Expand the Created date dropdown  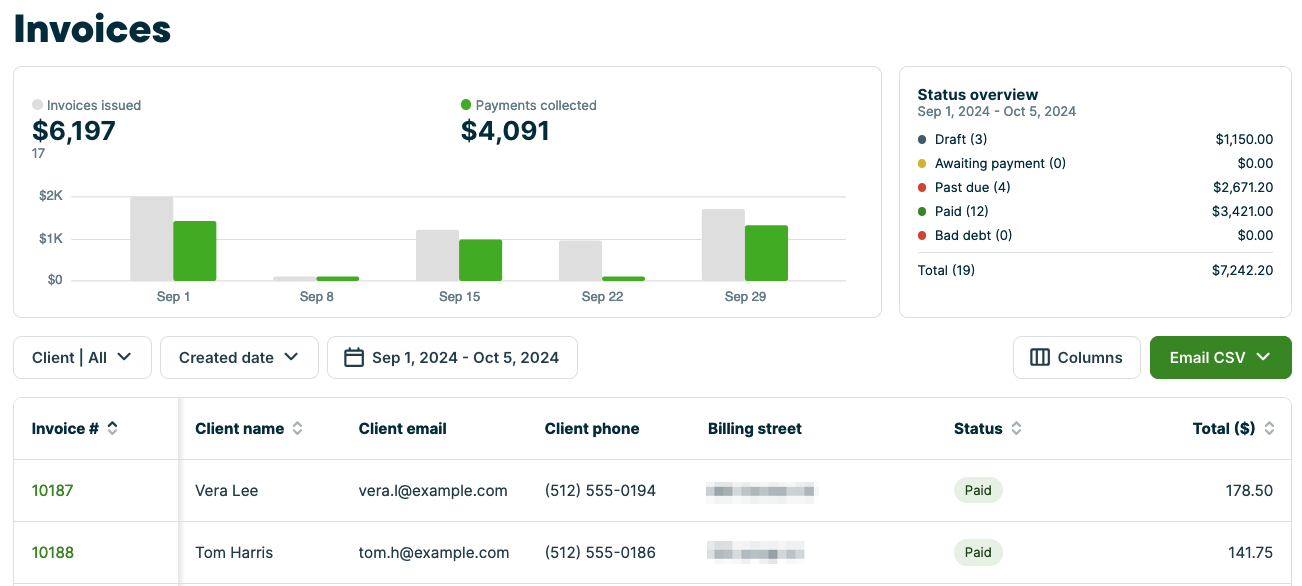click(x=239, y=357)
